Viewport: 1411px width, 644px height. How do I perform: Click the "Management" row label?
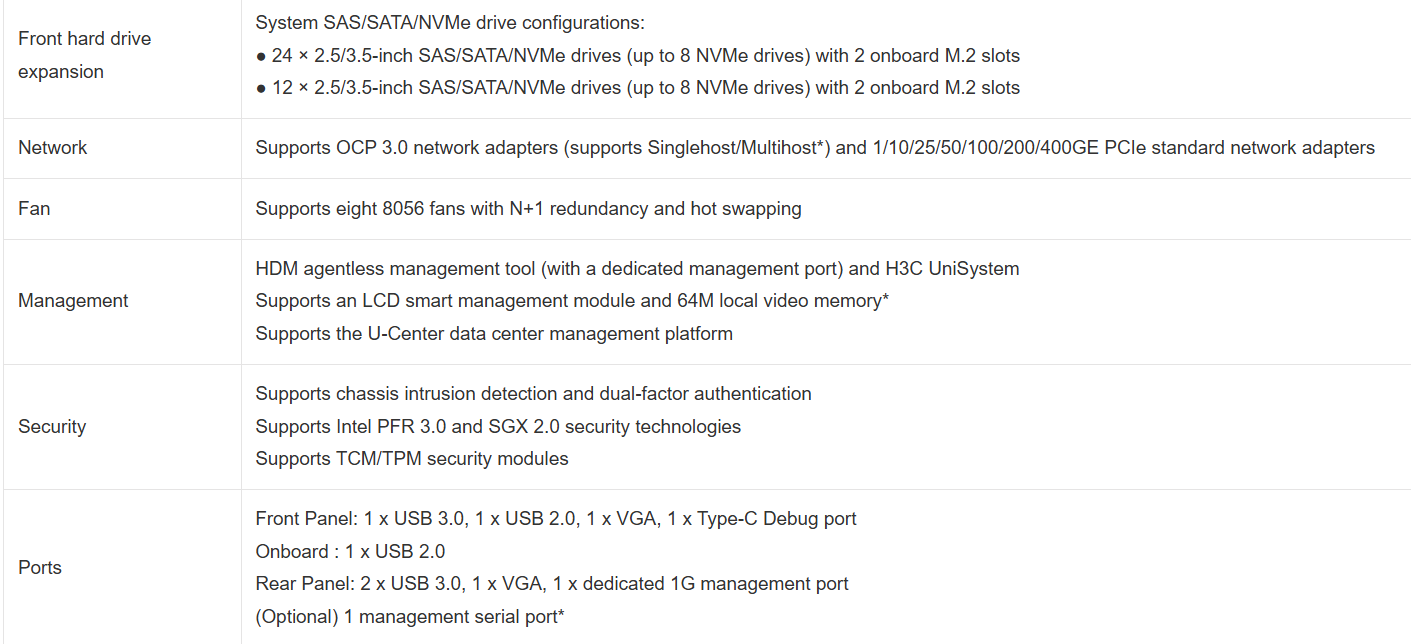pos(73,301)
